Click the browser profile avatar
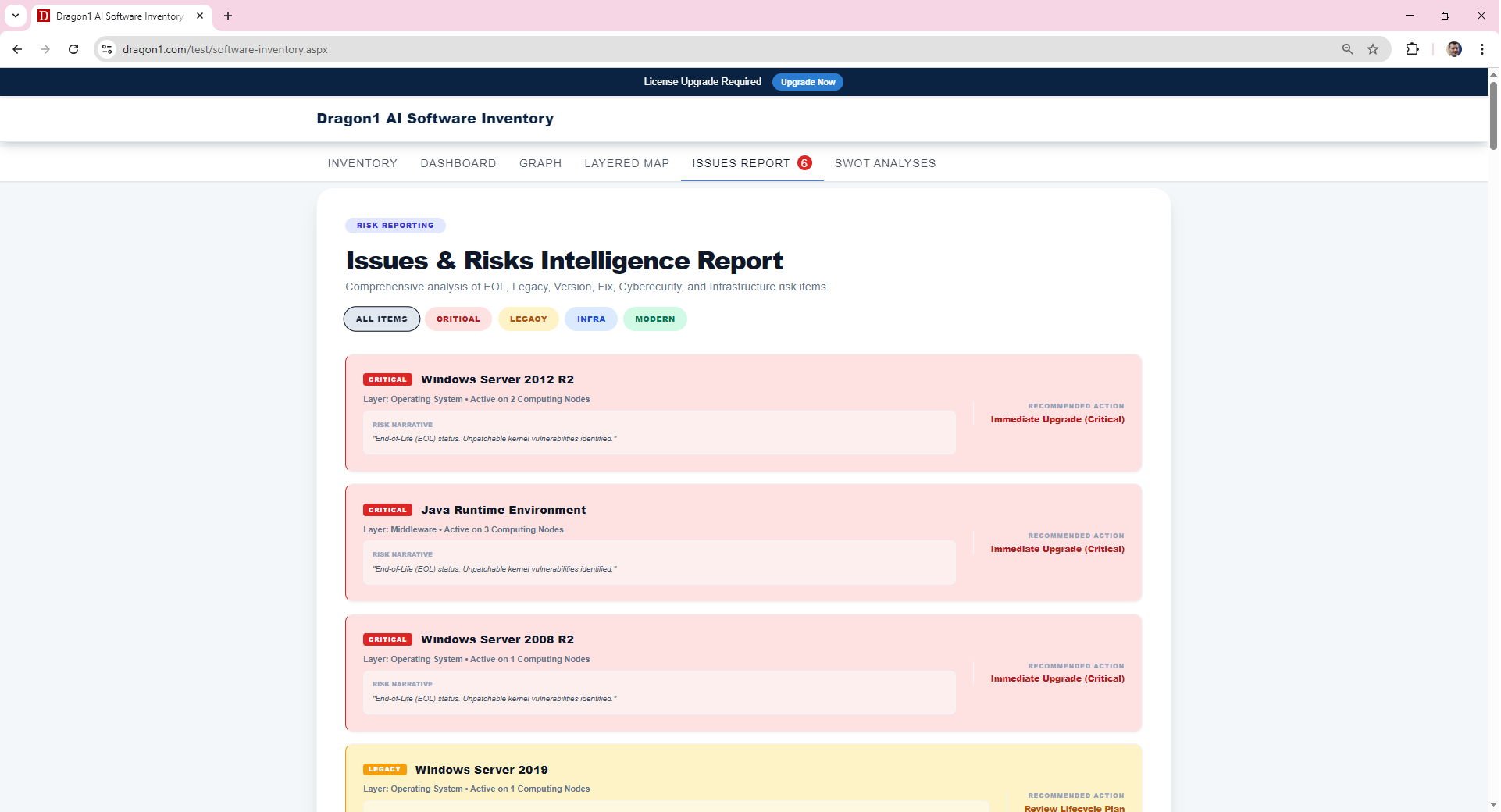Viewport: 1501px width, 812px height. [x=1453, y=48]
